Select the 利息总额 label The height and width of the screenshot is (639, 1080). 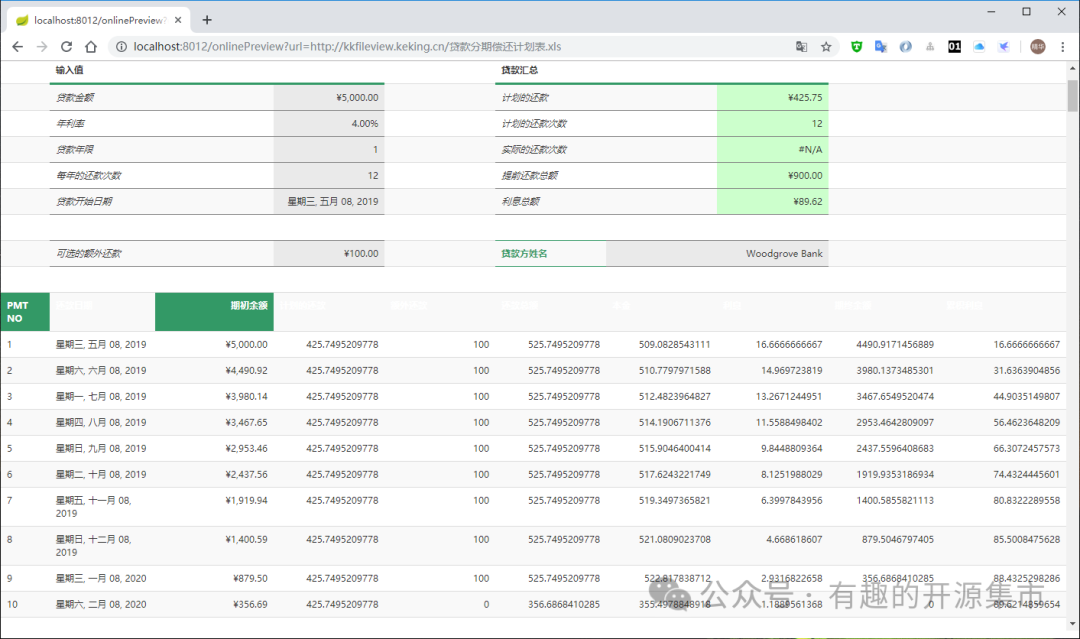point(521,202)
